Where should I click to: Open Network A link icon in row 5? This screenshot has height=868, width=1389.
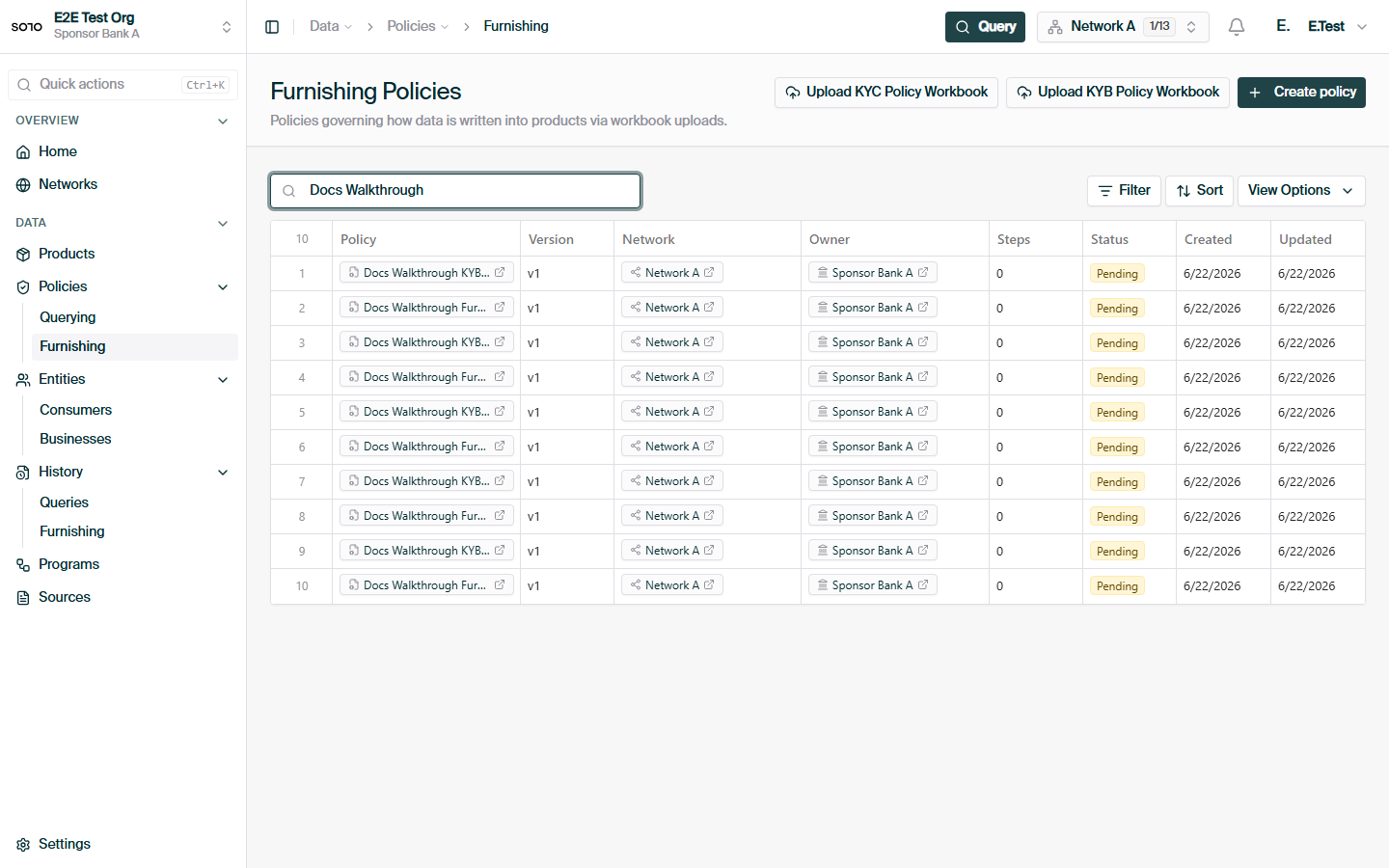tap(709, 412)
